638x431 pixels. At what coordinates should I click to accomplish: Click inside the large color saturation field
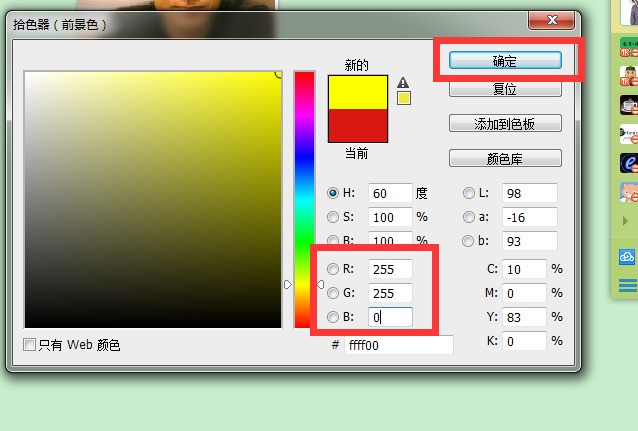[x=153, y=199]
